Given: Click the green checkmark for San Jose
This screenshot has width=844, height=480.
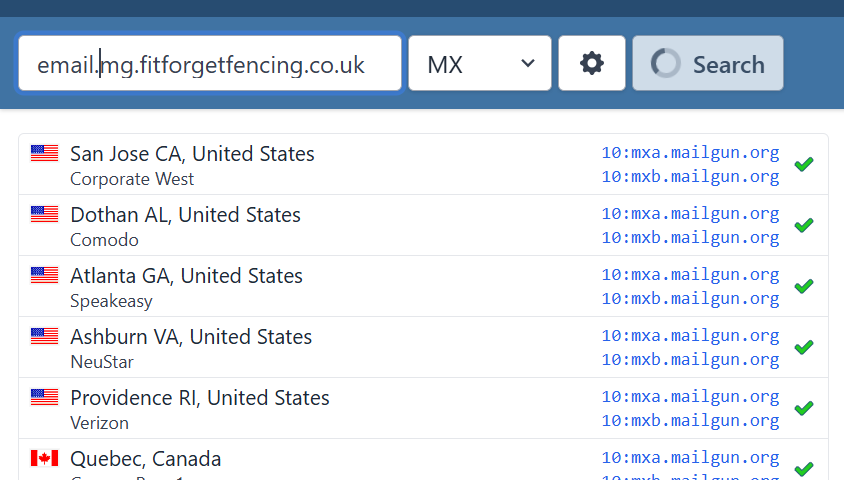Looking at the screenshot, I should click(803, 164).
